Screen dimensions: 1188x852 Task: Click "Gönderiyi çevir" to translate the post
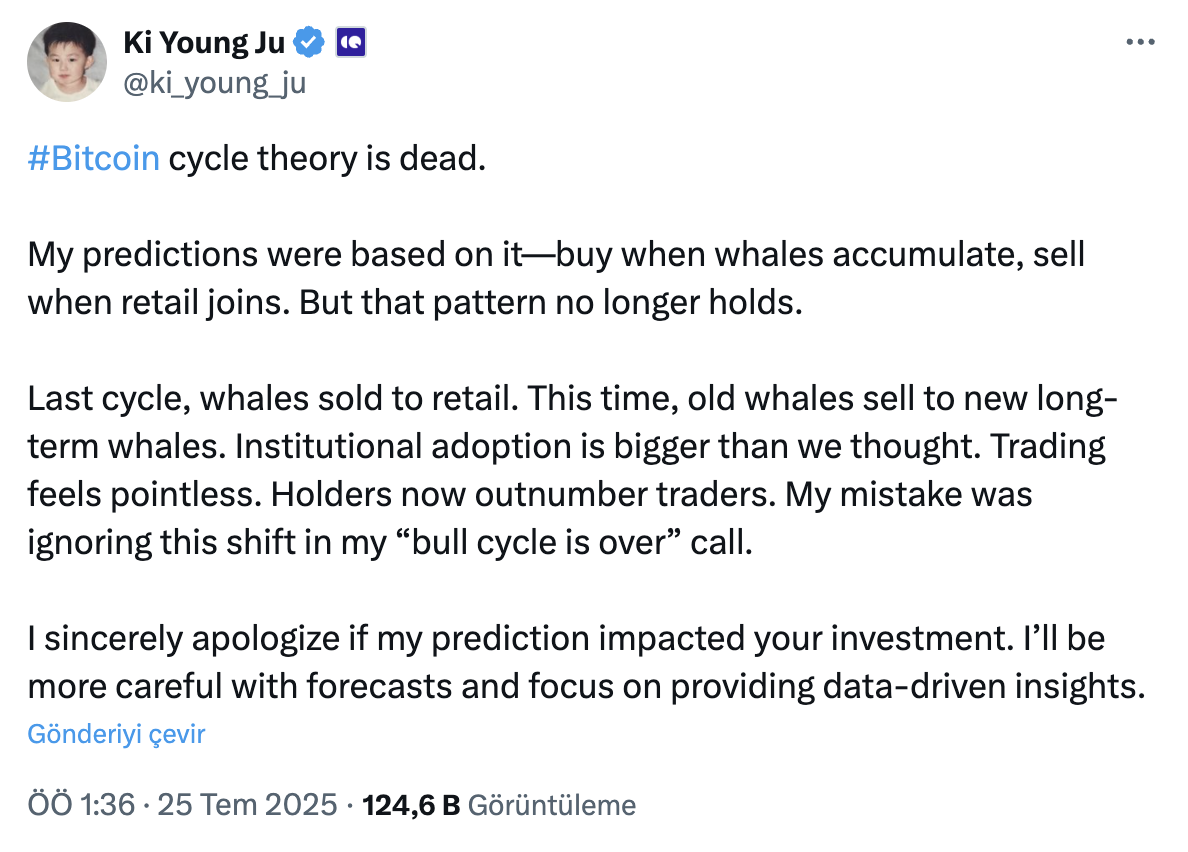pos(116,734)
